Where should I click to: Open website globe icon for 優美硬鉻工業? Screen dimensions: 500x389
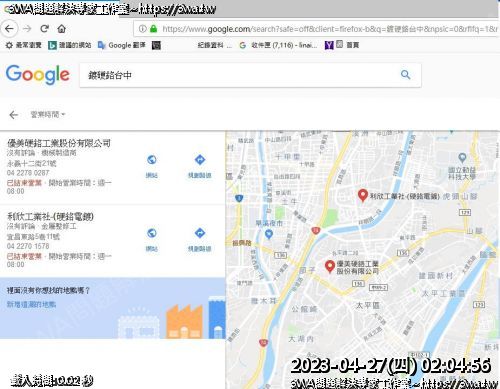(x=152, y=160)
